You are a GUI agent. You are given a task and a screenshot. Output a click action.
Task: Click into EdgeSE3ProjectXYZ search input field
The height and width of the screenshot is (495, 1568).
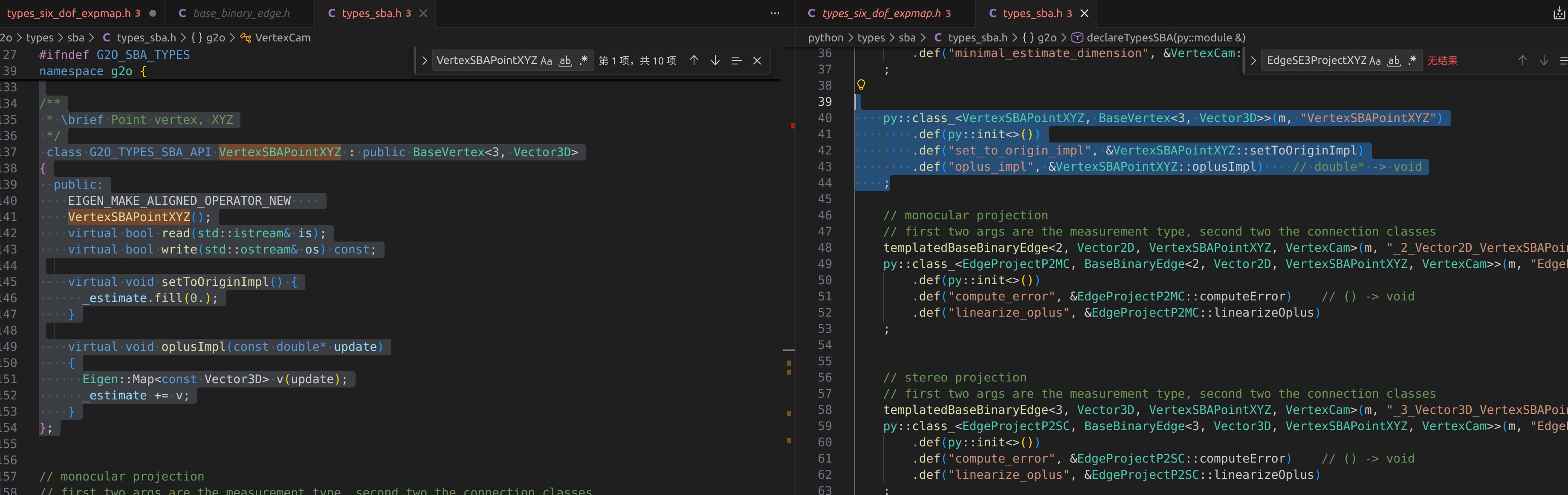coord(1315,60)
